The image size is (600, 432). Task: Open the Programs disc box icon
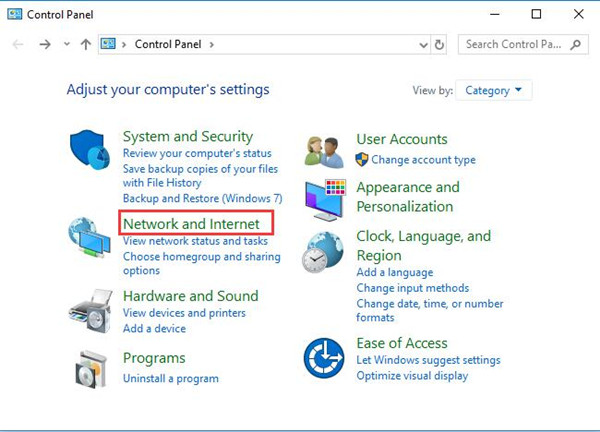tap(90, 369)
